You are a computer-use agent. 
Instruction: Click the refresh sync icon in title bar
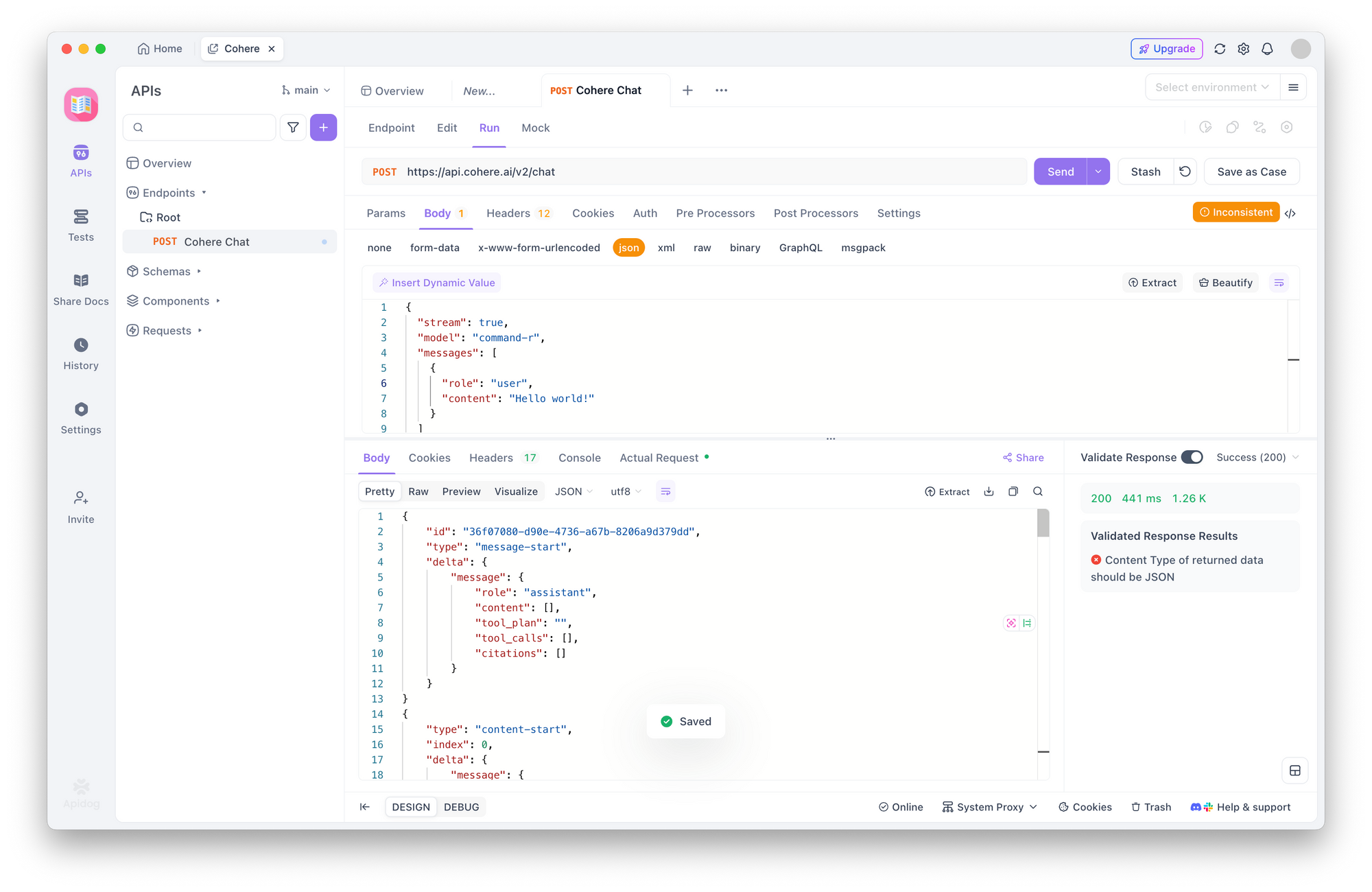click(1220, 49)
